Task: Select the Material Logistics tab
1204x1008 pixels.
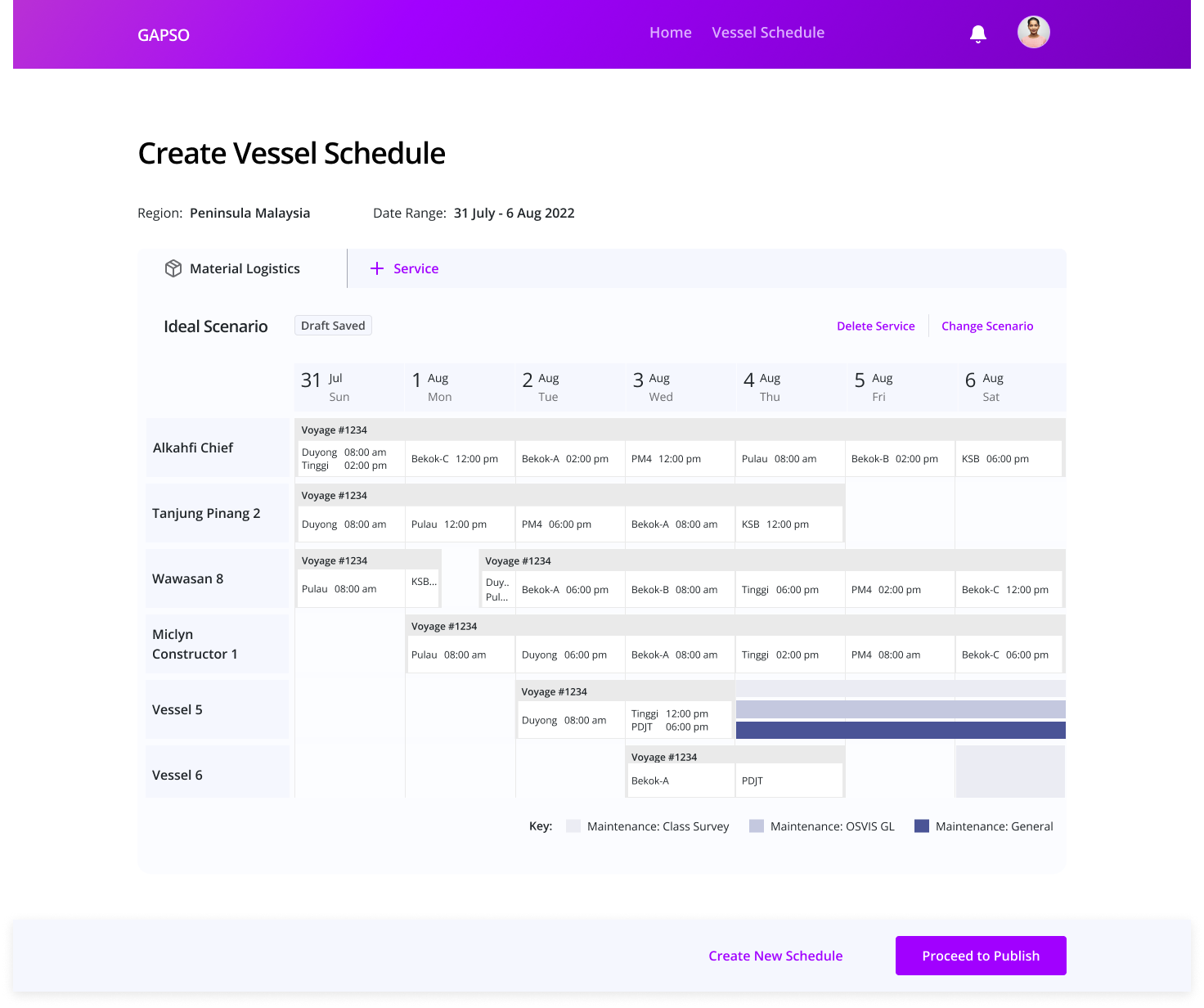Action: click(x=244, y=268)
